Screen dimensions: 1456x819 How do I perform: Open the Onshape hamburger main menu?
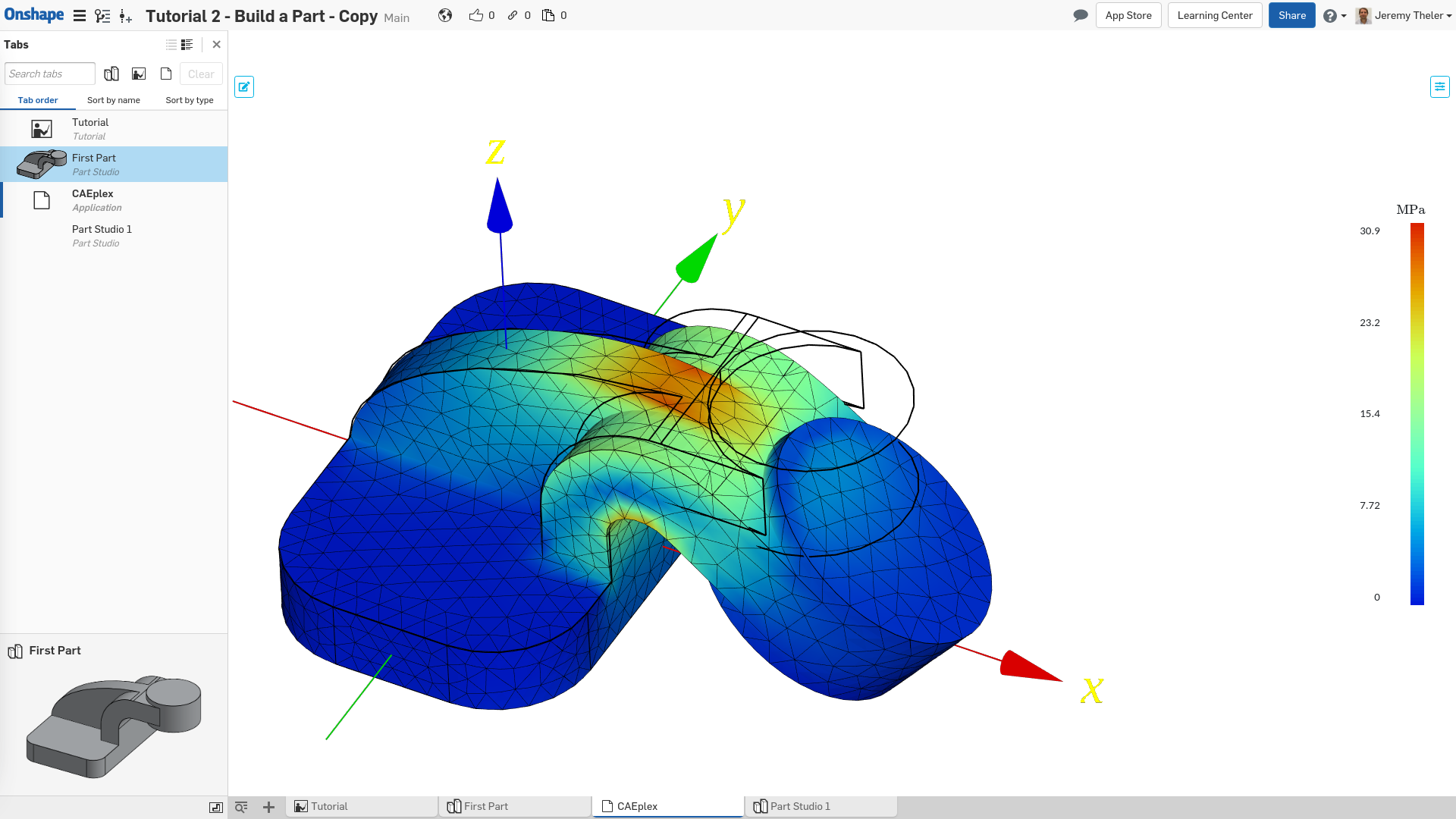pos(79,16)
